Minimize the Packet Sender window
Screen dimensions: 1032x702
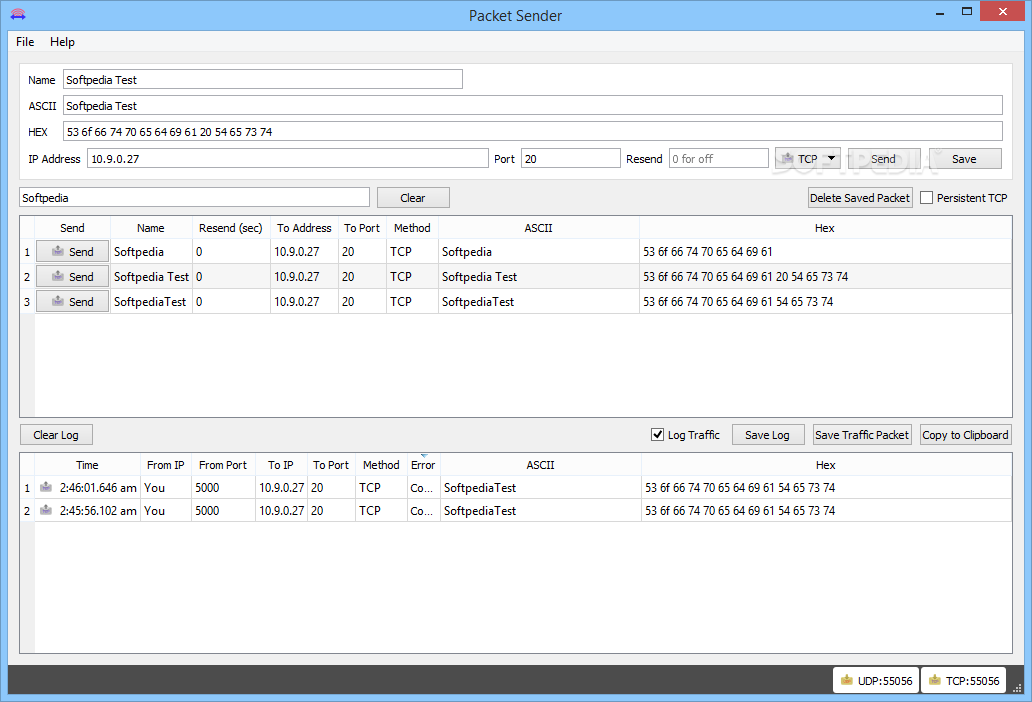click(941, 12)
